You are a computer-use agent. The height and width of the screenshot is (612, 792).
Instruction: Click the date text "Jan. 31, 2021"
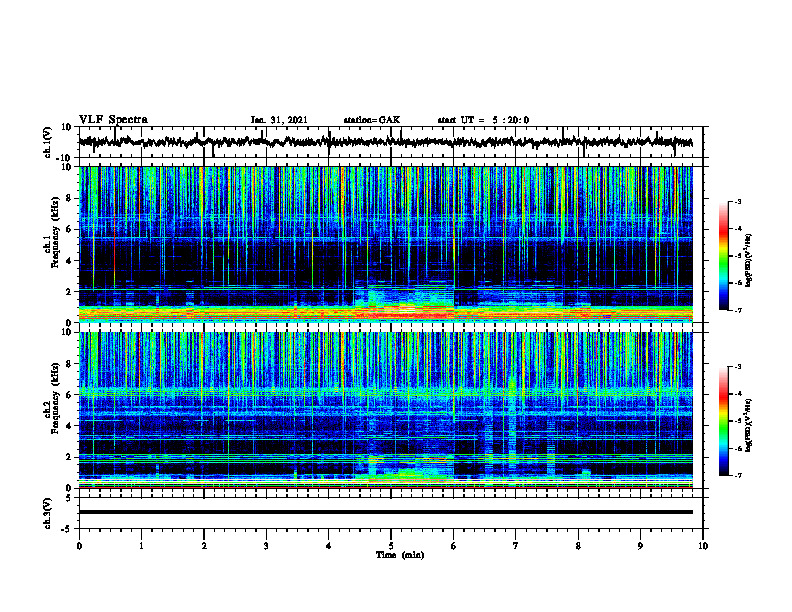pos(279,120)
